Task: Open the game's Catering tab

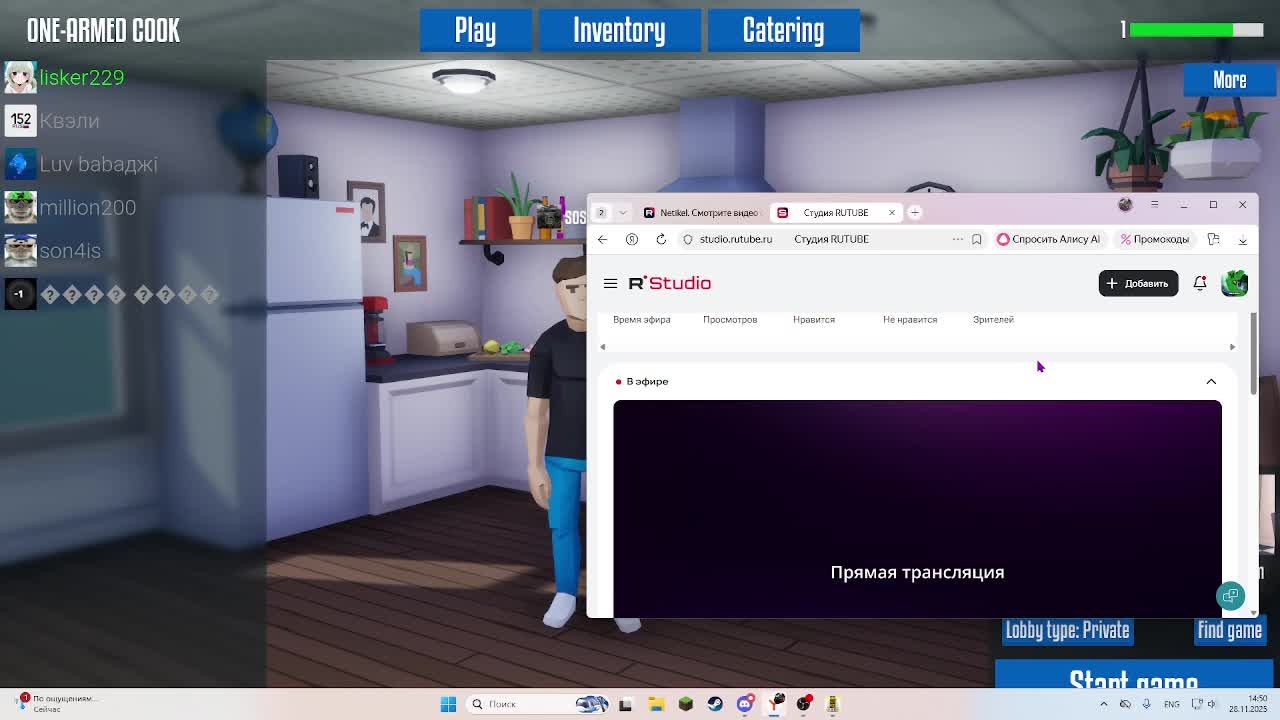Action: click(783, 30)
